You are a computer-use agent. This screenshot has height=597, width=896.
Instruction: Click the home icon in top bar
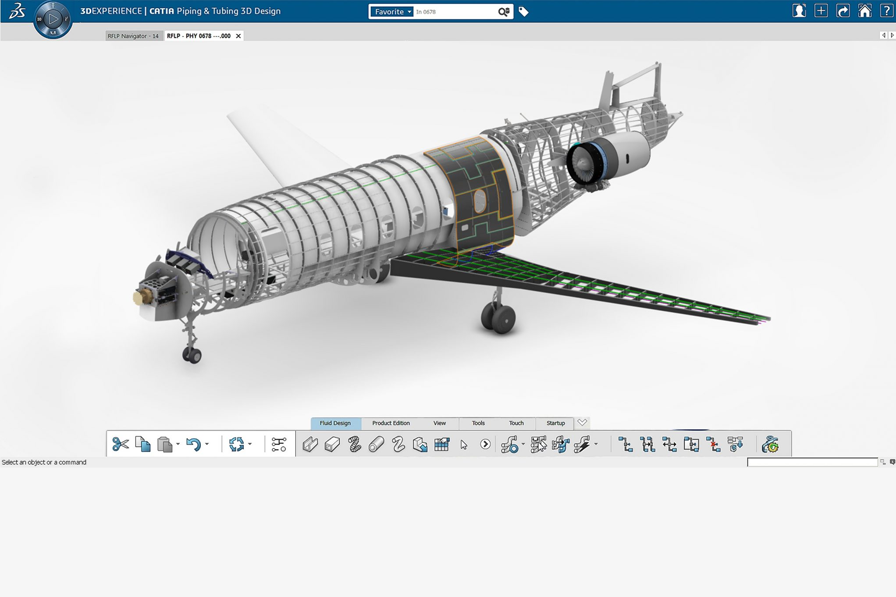865,11
